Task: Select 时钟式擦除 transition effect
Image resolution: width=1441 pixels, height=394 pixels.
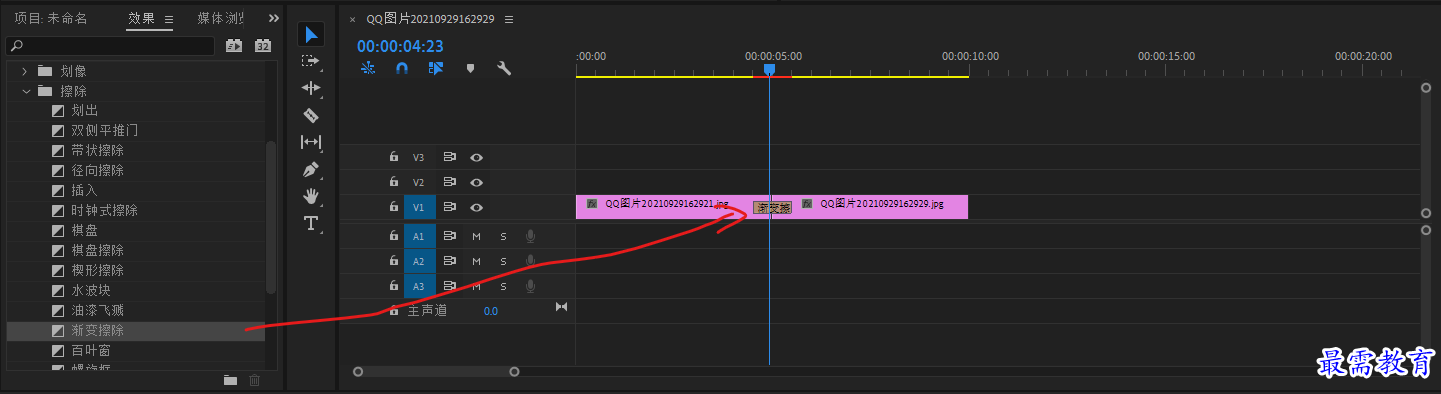Action: point(104,211)
